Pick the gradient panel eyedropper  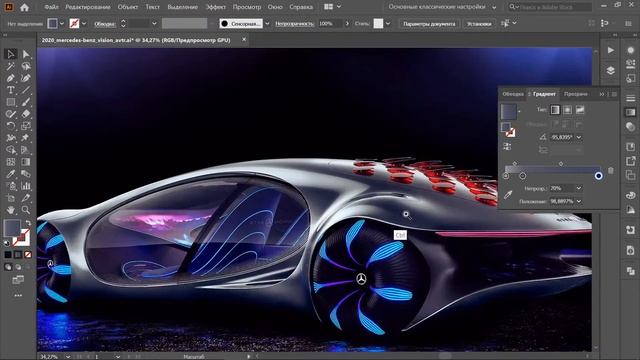[508, 195]
